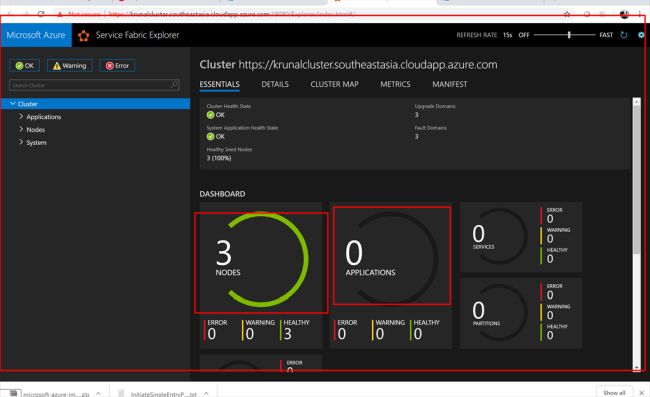Expand the System tree node
Screen dimensions: 650x397
coord(21,142)
